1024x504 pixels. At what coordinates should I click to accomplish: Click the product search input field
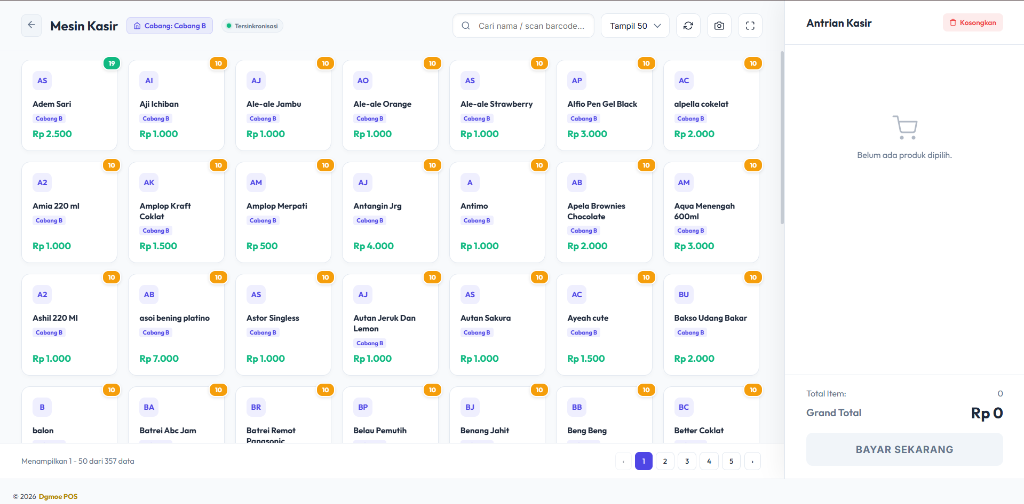pyautogui.click(x=524, y=26)
